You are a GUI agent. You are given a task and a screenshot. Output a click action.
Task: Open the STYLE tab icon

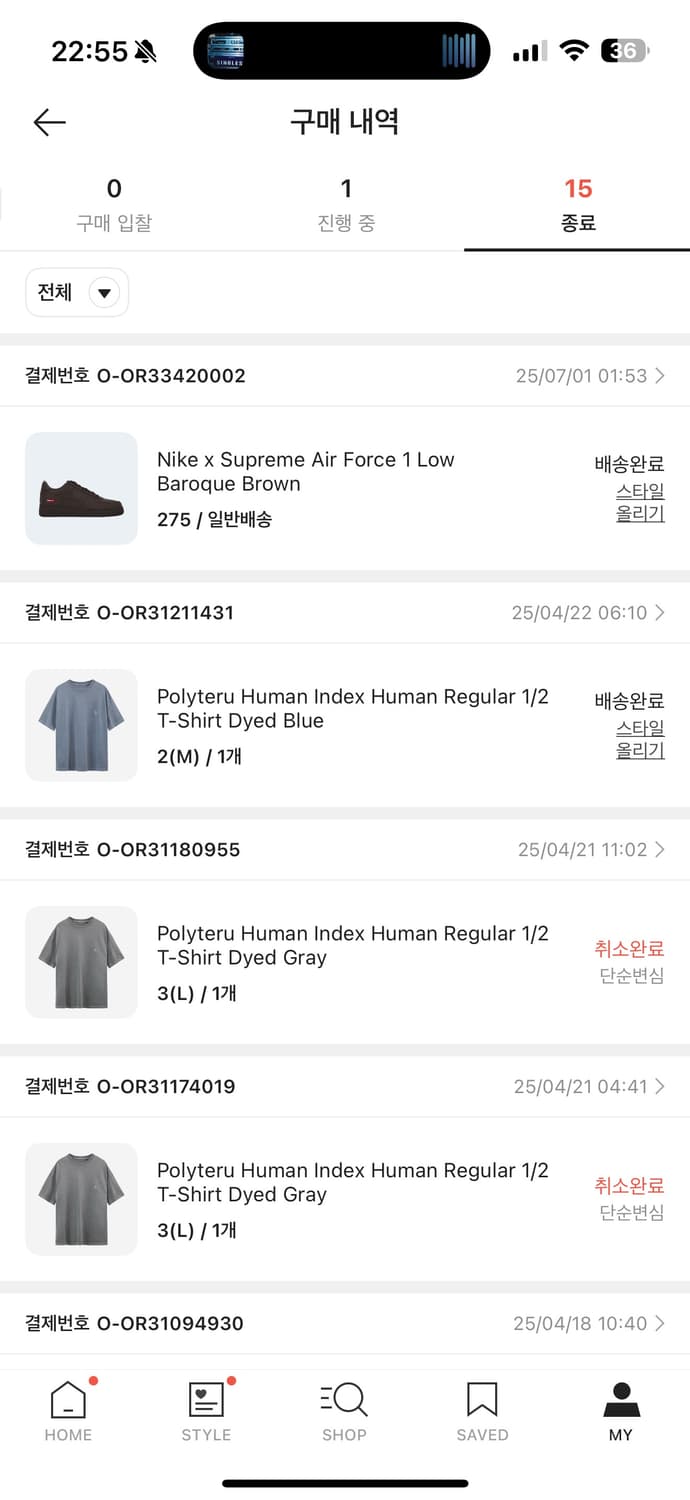206,1400
